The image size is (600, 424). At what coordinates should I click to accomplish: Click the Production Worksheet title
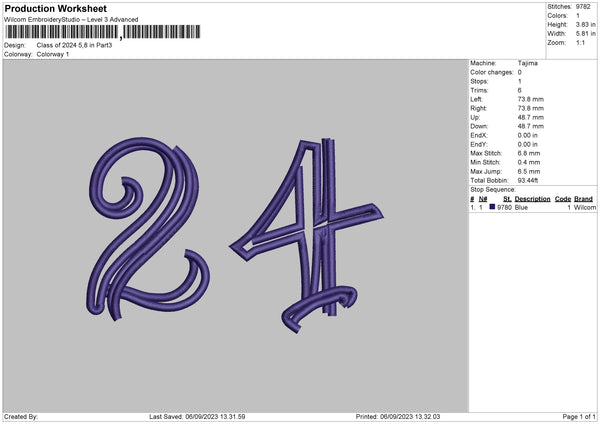point(55,9)
